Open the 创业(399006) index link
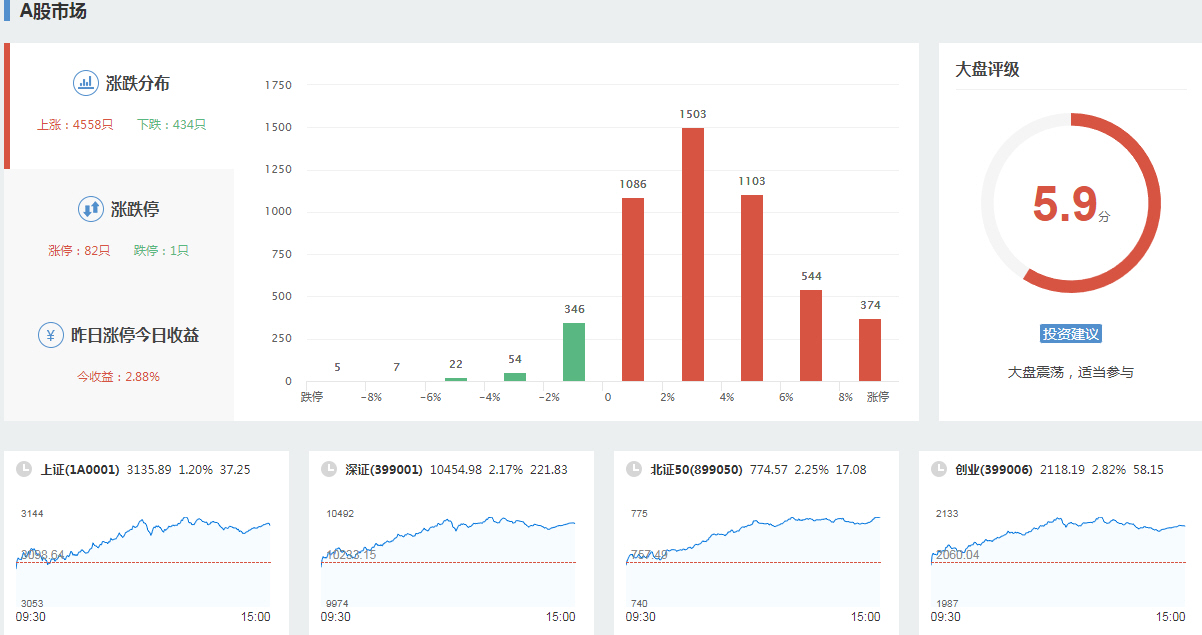Image resolution: width=1202 pixels, height=635 pixels. tap(993, 469)
